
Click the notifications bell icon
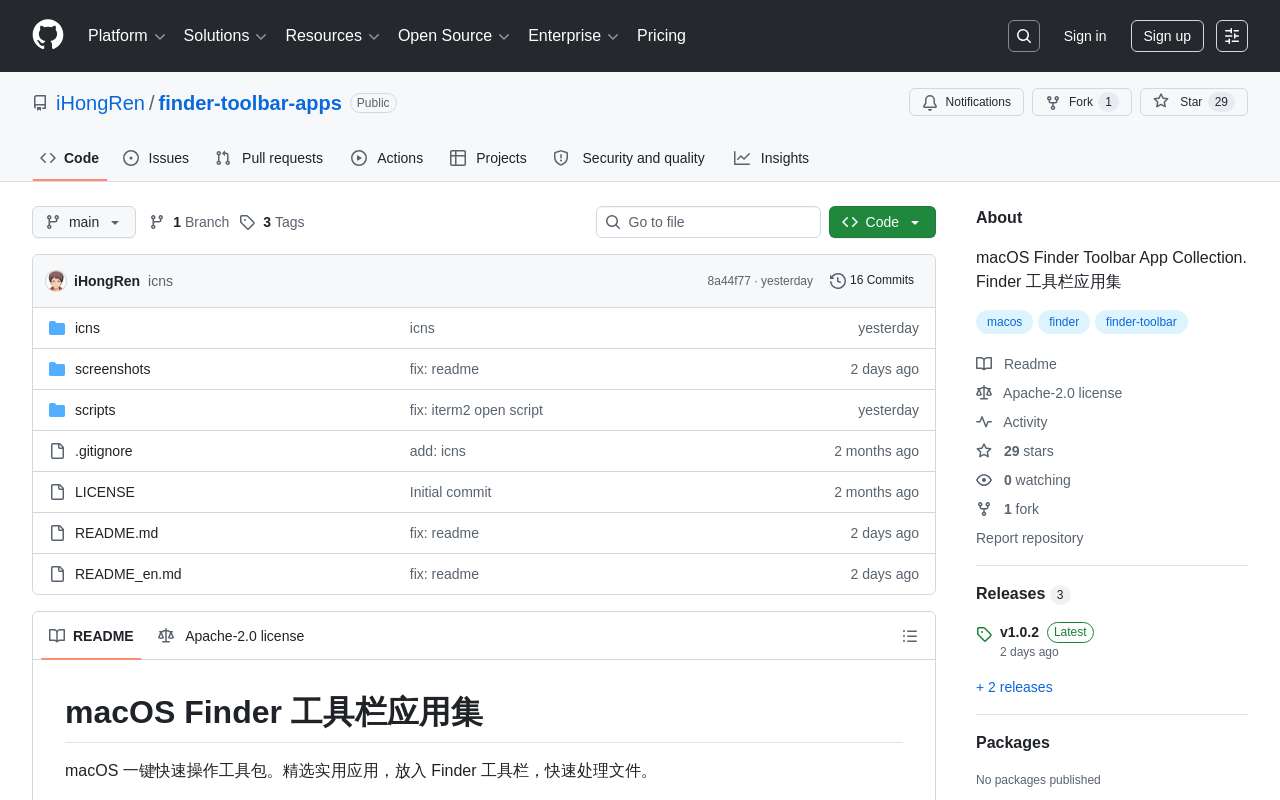(930, 102)
